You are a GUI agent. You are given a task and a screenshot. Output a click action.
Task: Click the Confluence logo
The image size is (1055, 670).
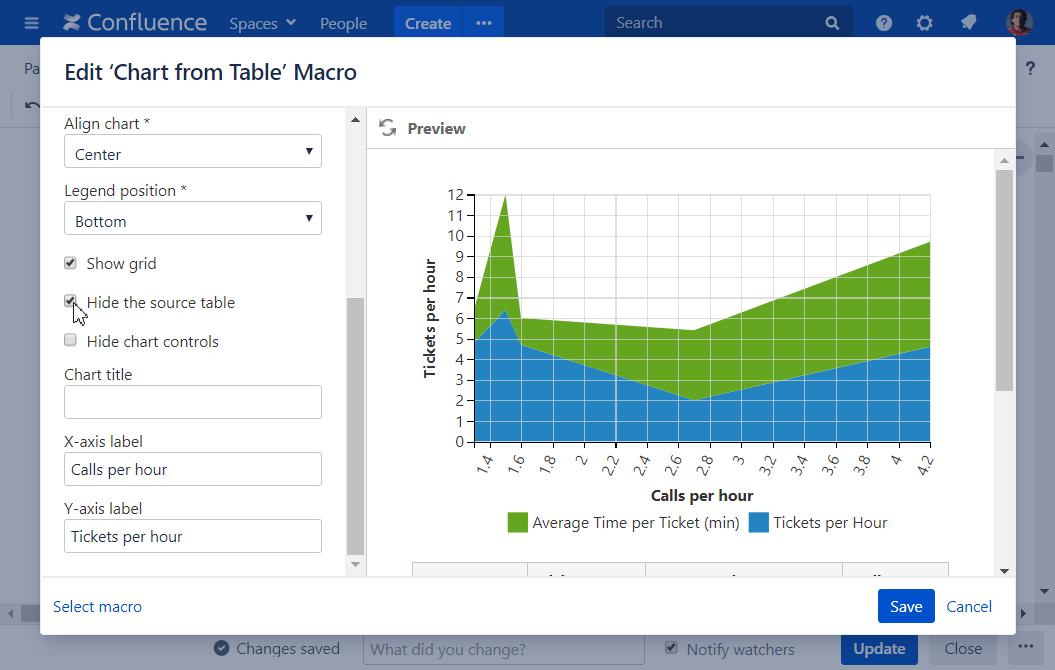(x=134, y=23)
